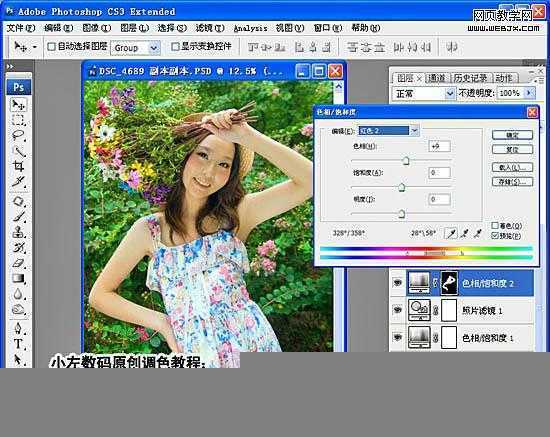
Task: Hide the 色相/饱和度 2 layer
Action: coord(397,282)
